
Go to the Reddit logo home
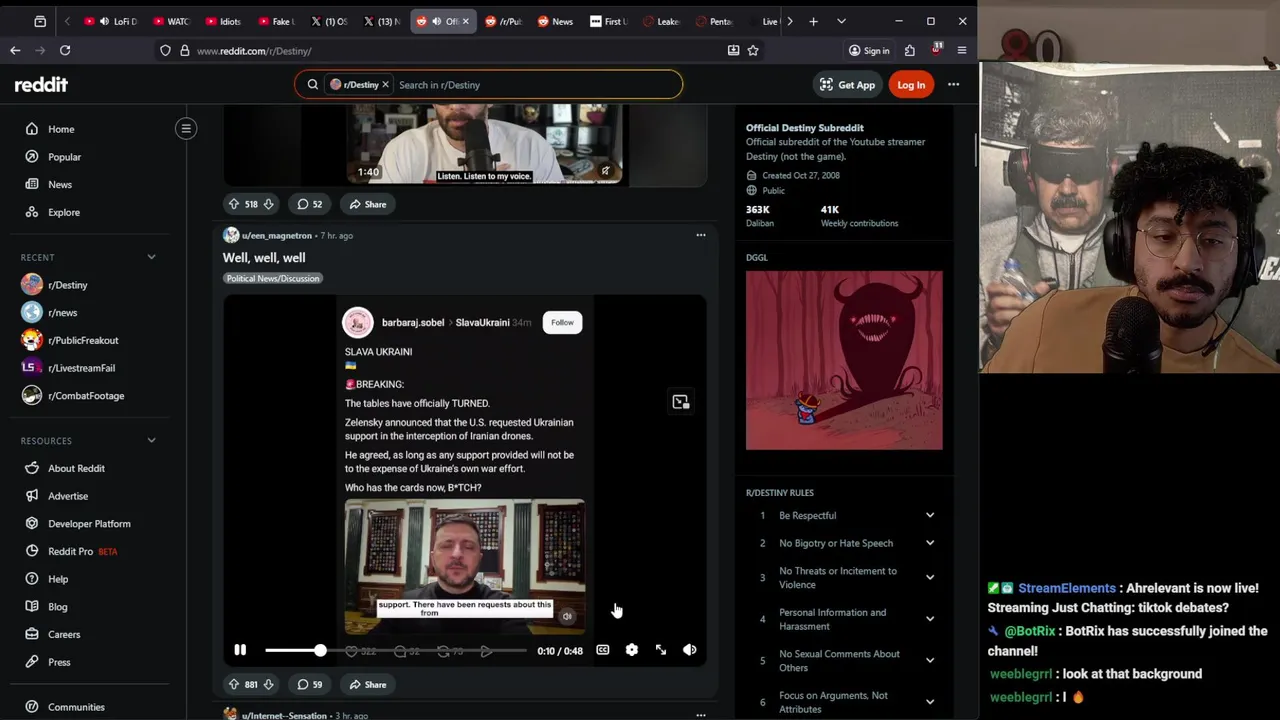41,85
